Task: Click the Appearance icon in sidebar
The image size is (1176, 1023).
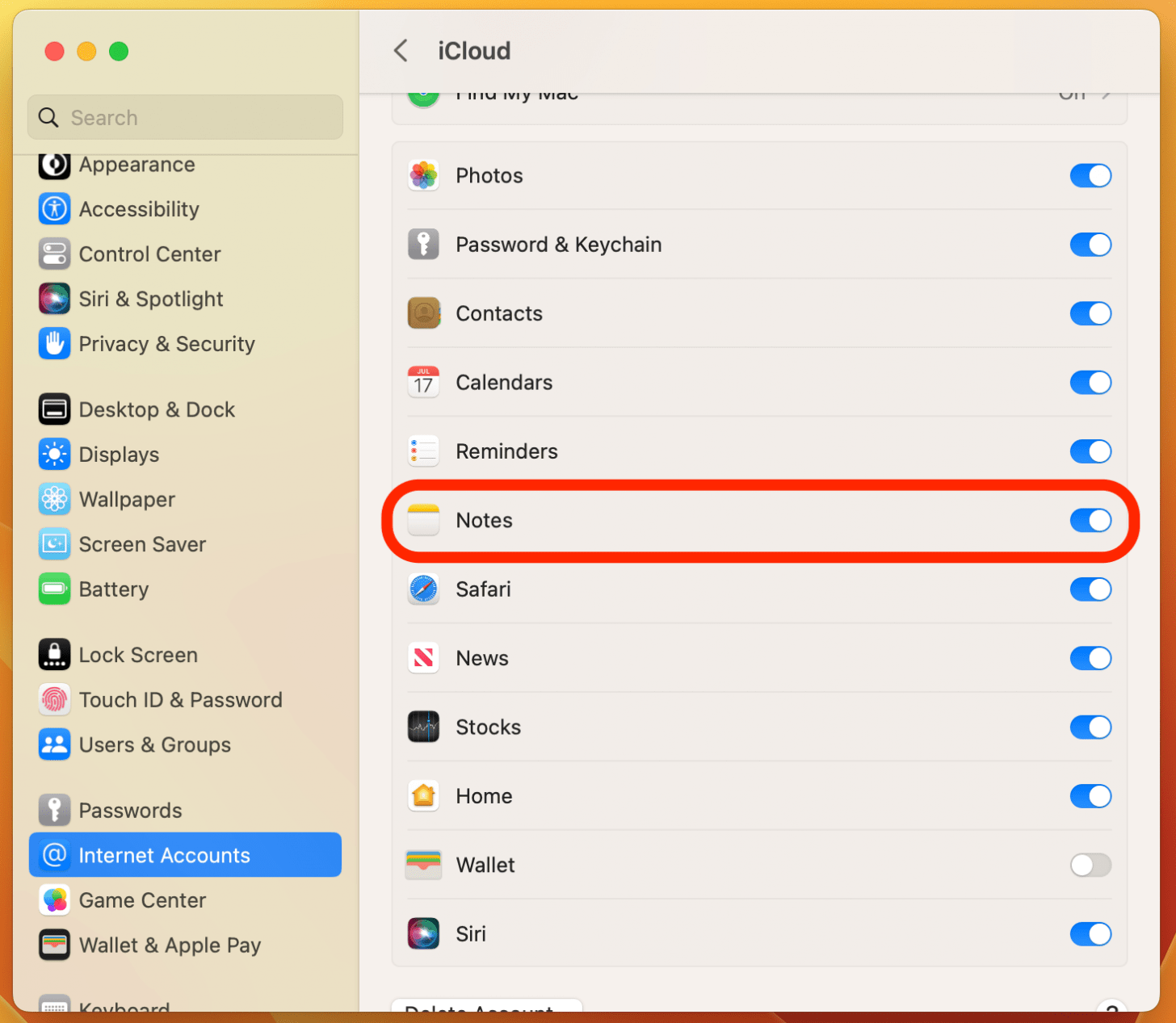Action: click(54, 165)
